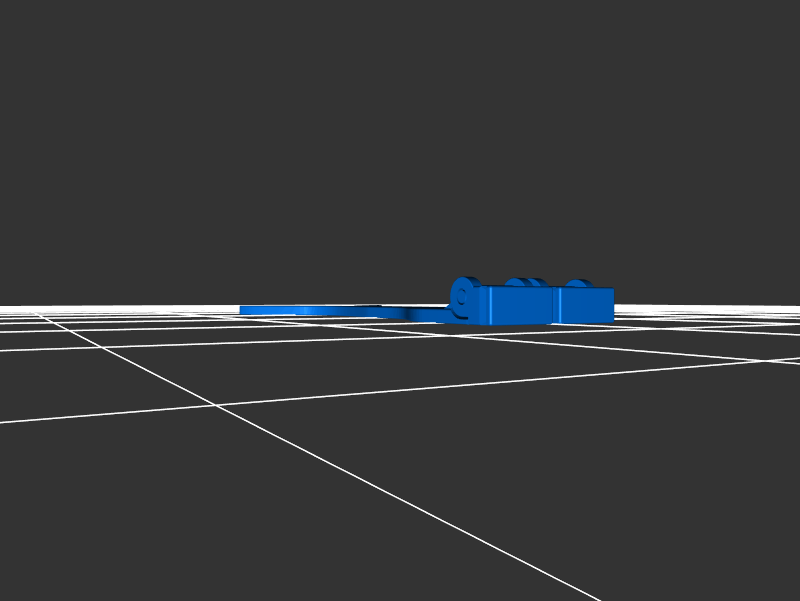Select the right rectangular block of the model
800x601 pixels.
586,305
